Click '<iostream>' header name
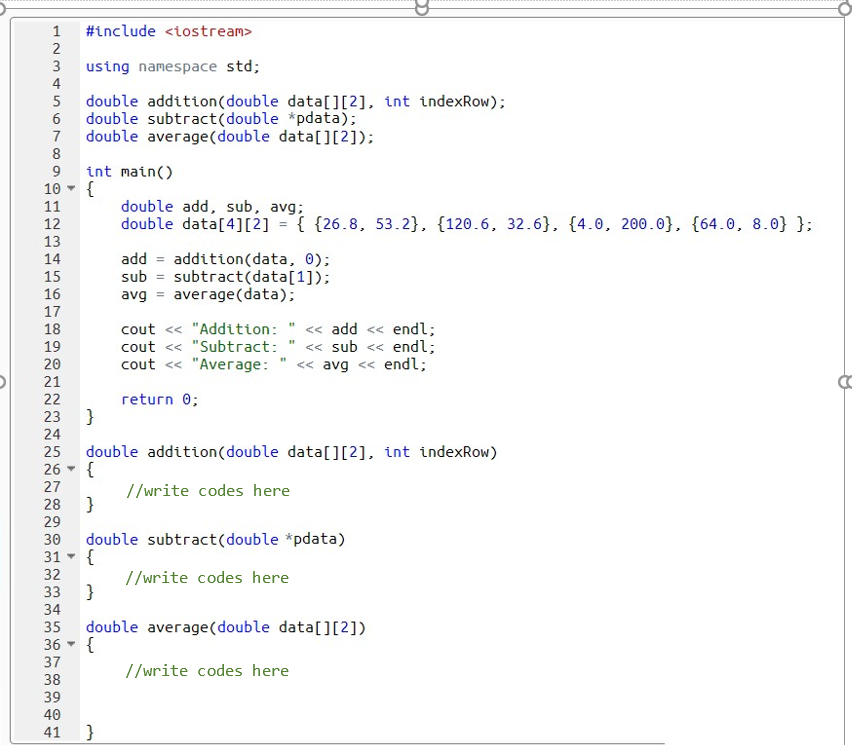This screenshot has width=852, height=745. 208,32
